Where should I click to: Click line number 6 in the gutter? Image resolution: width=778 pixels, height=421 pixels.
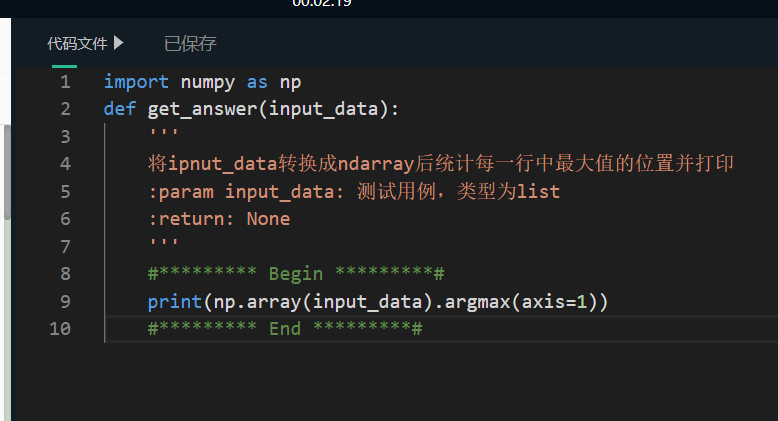pyautogui.click(x=65, y=219)
